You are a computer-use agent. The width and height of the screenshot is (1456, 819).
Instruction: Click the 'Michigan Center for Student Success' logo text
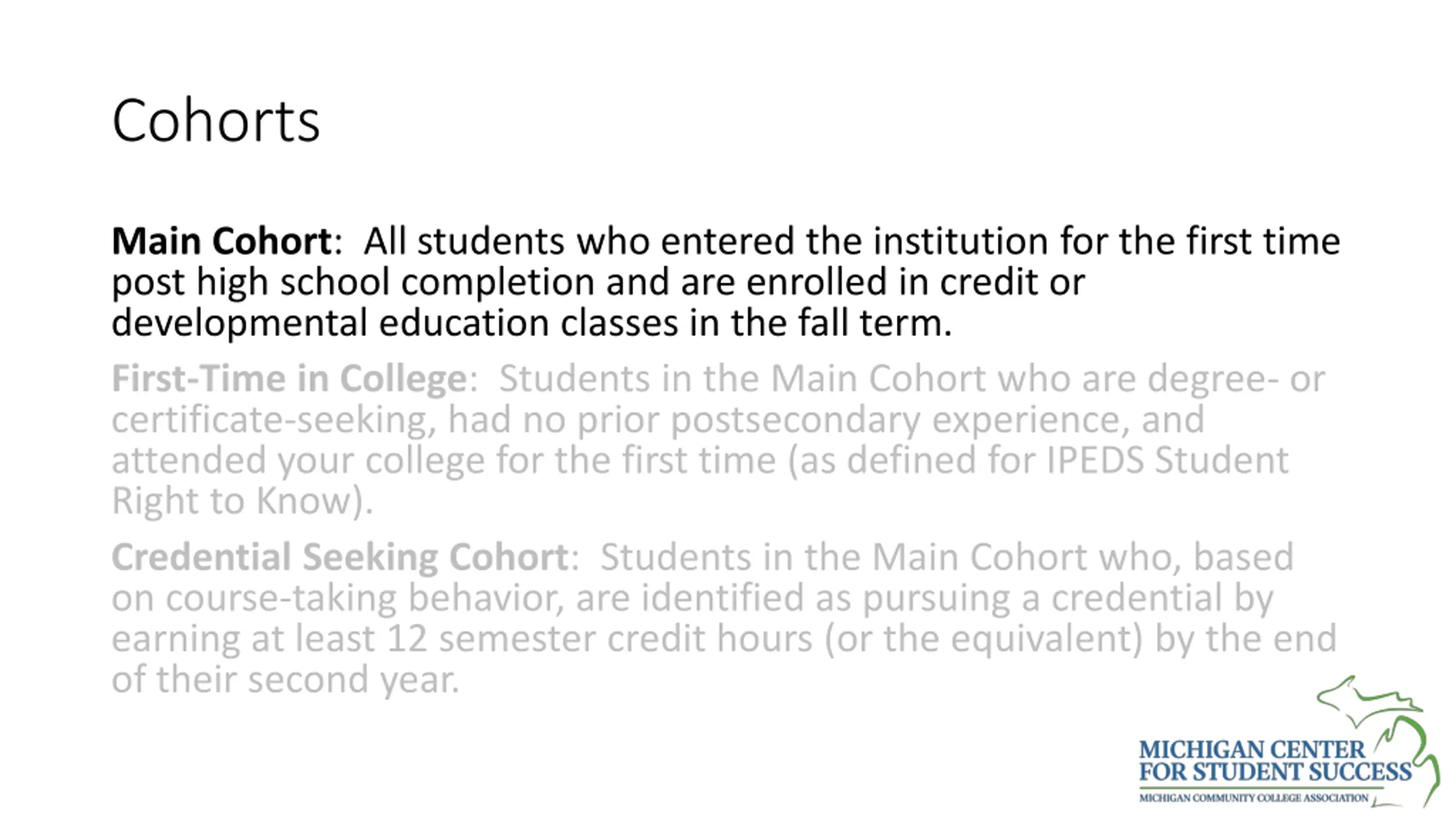point(1275,761)
